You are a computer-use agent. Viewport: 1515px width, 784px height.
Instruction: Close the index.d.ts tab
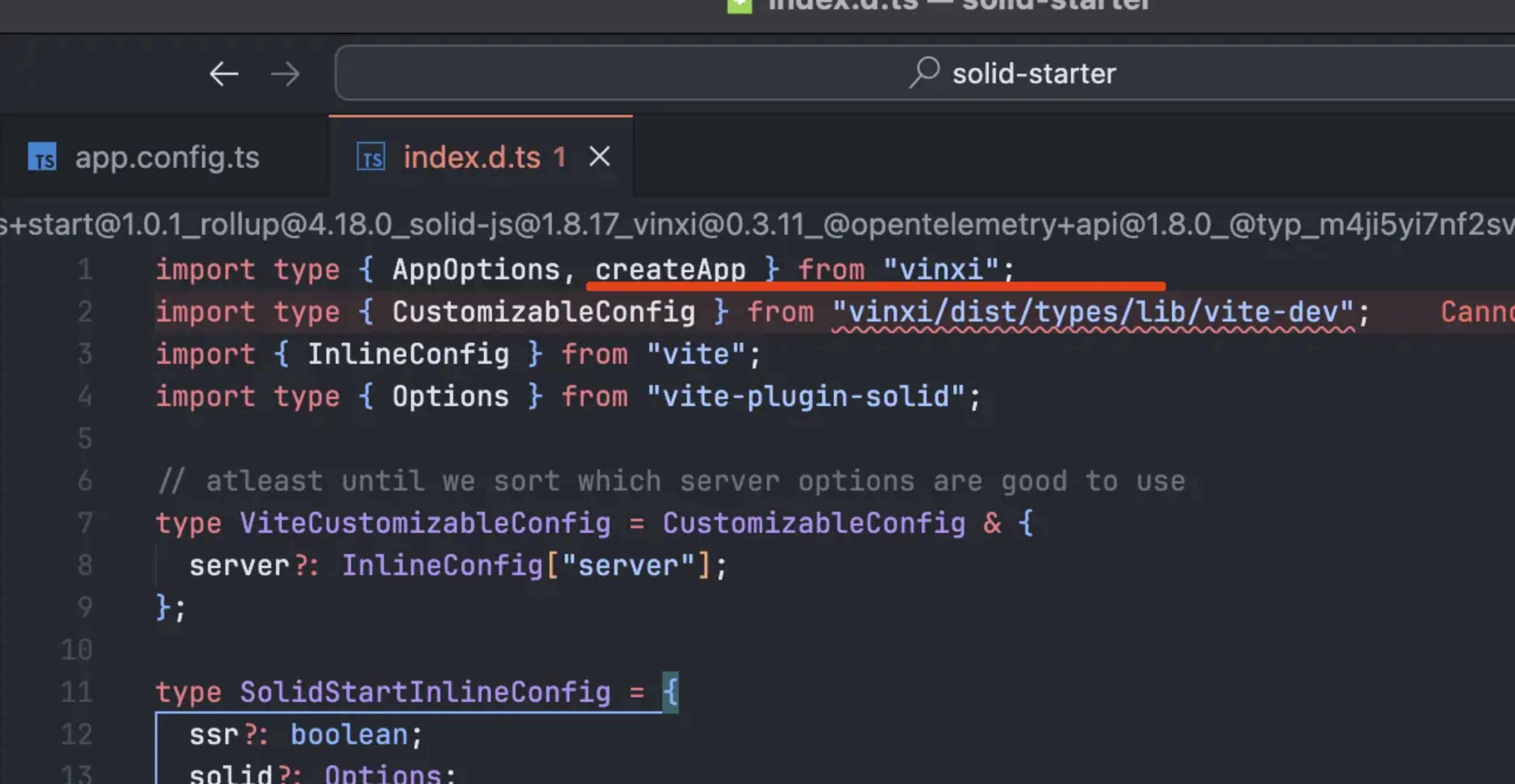600,156
